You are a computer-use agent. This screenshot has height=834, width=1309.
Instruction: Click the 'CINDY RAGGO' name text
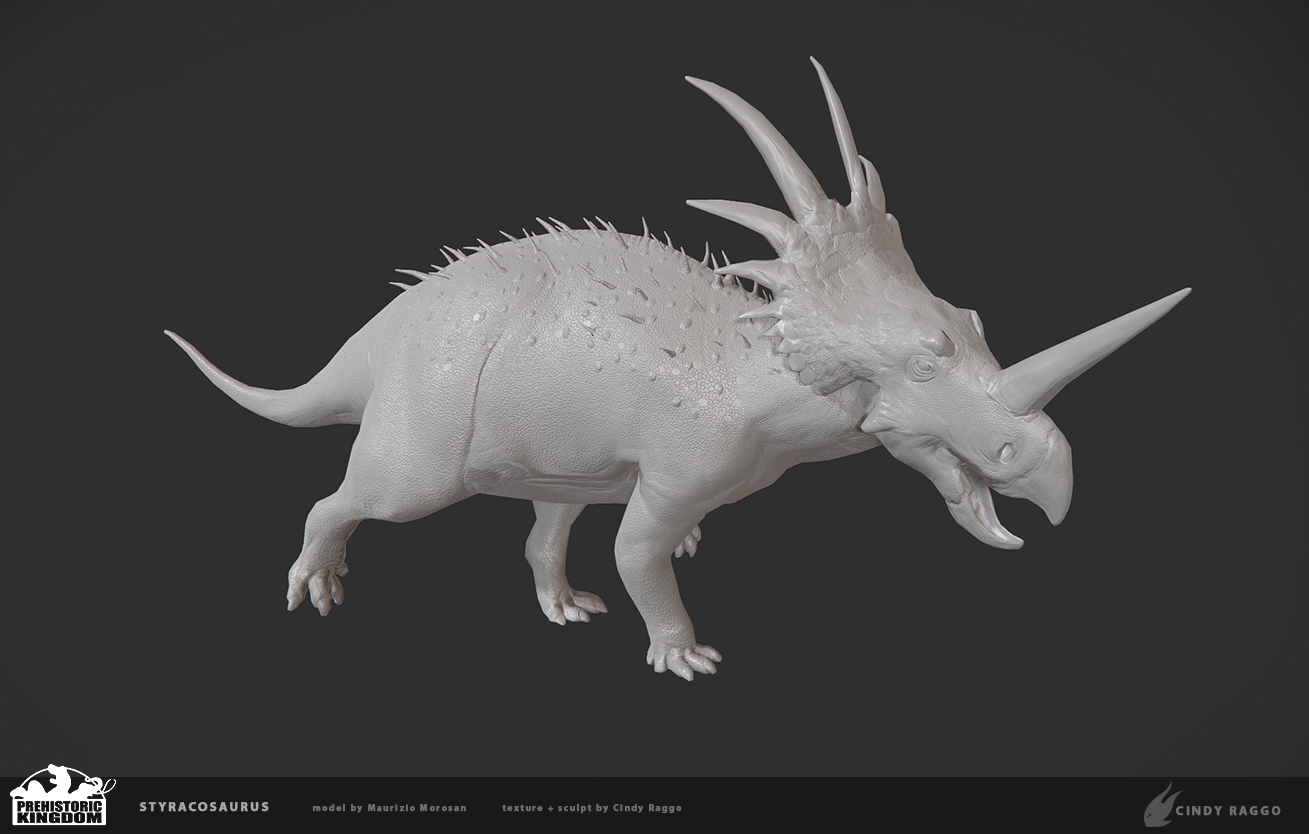1227,810
